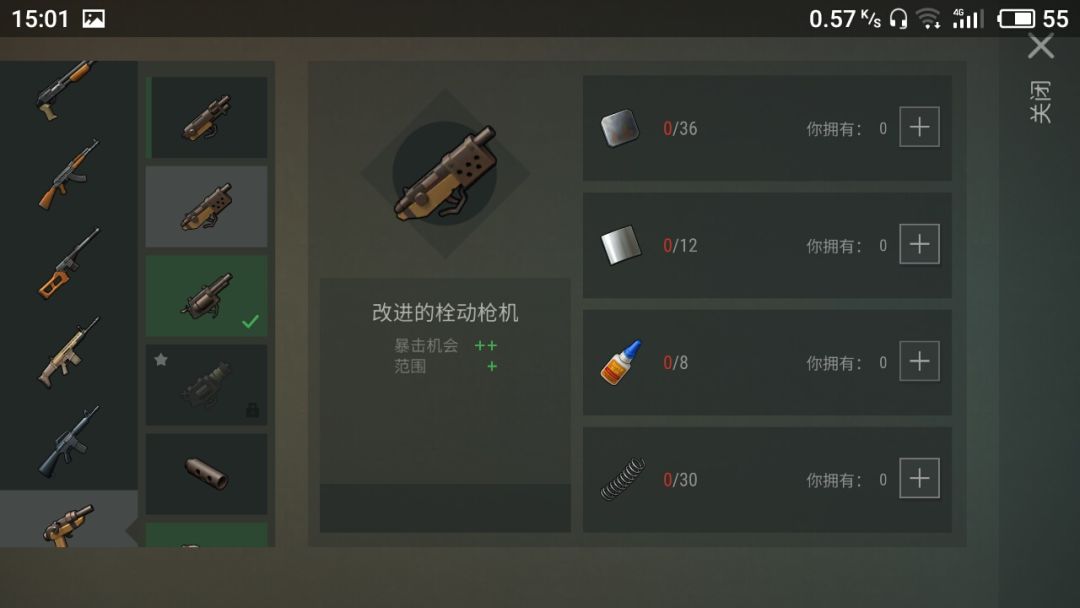Add steel plates with the plus button

[x=920, y=127]
